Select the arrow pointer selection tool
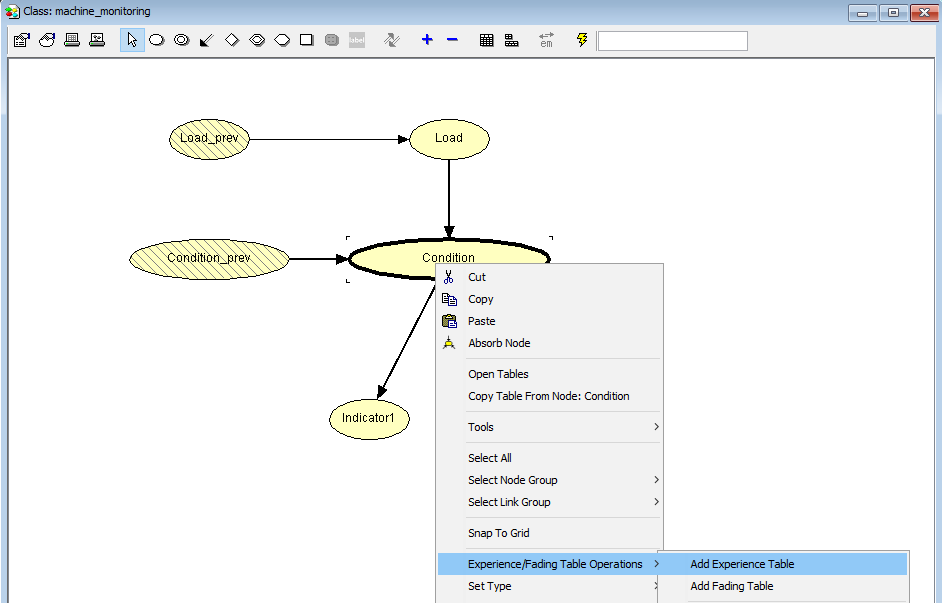The width and height of the screenshot is (942, 603). (x=132, y=40)
